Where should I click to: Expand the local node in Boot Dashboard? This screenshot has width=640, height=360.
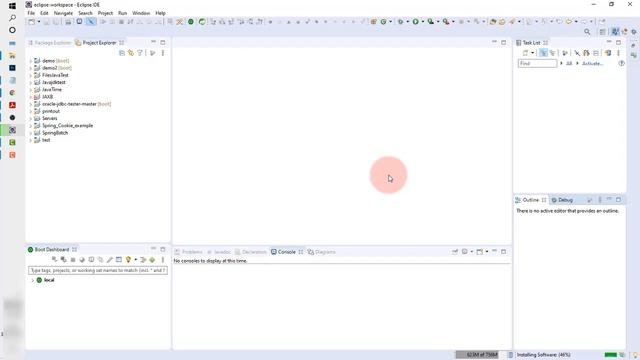(33, 280)
